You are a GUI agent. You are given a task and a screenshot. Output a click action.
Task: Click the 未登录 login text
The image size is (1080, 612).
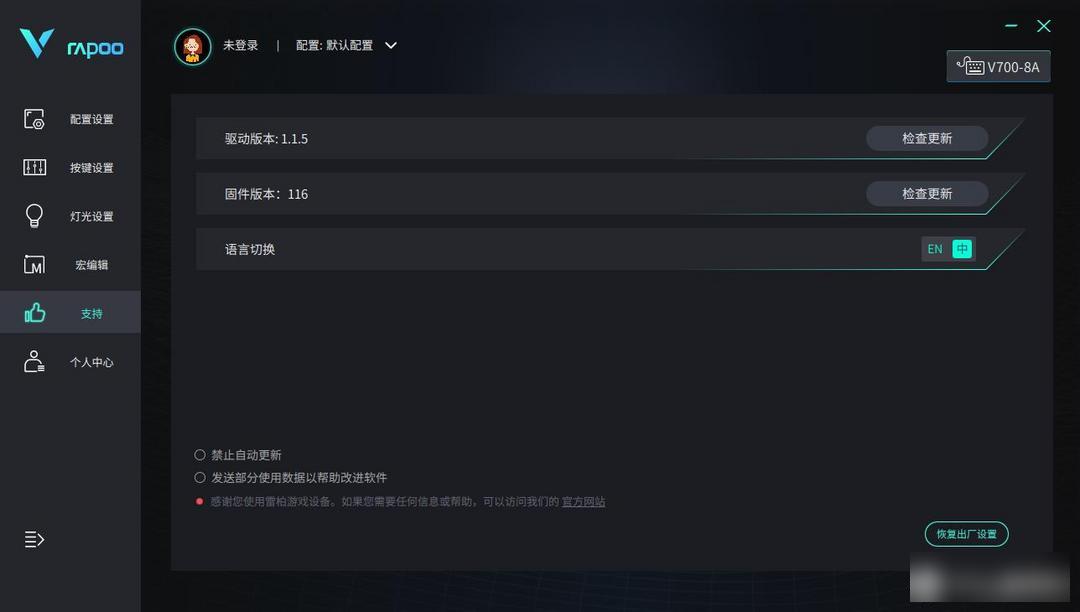[240, 45]
